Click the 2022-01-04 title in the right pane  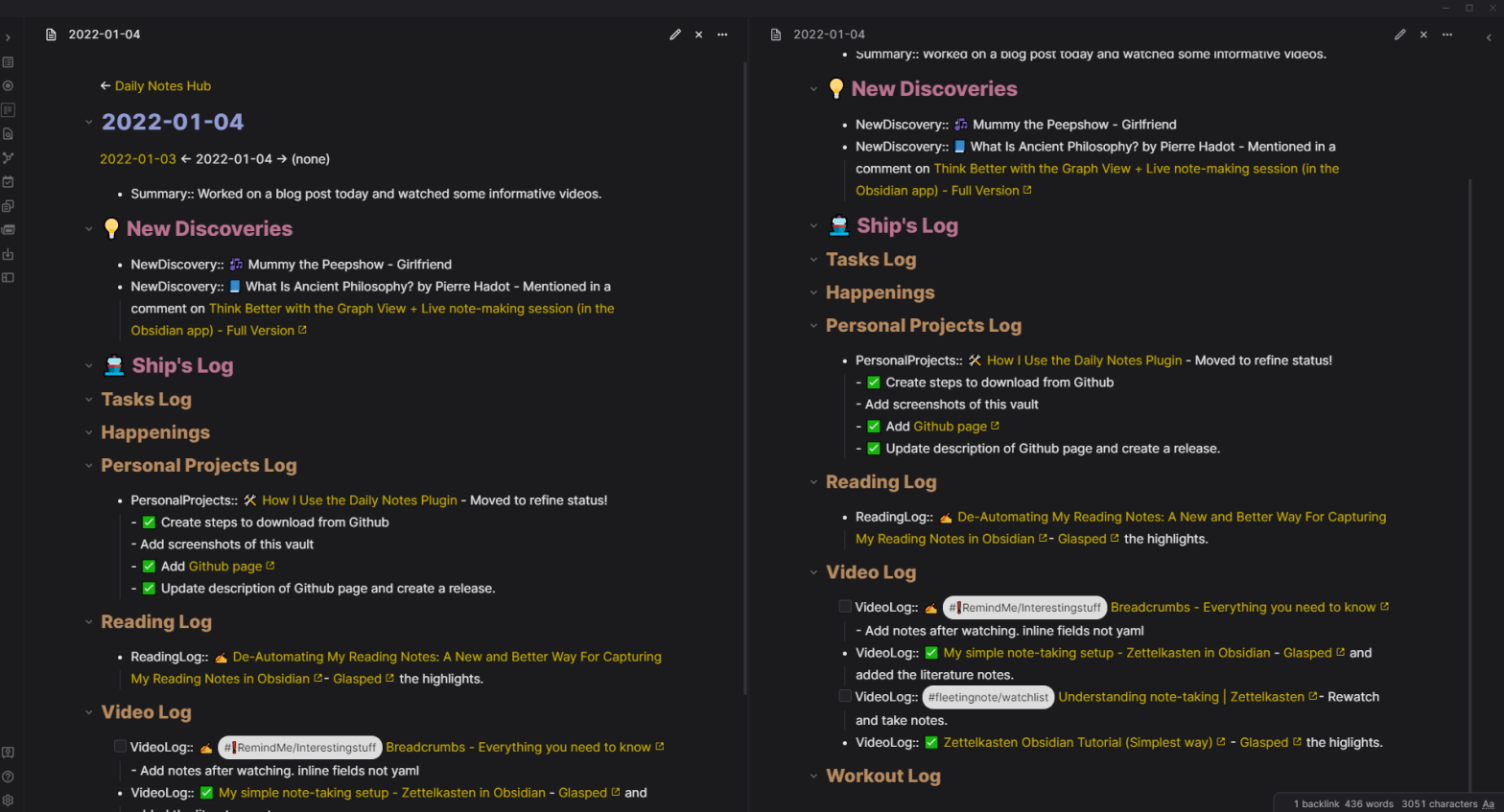tap(829, 35)
